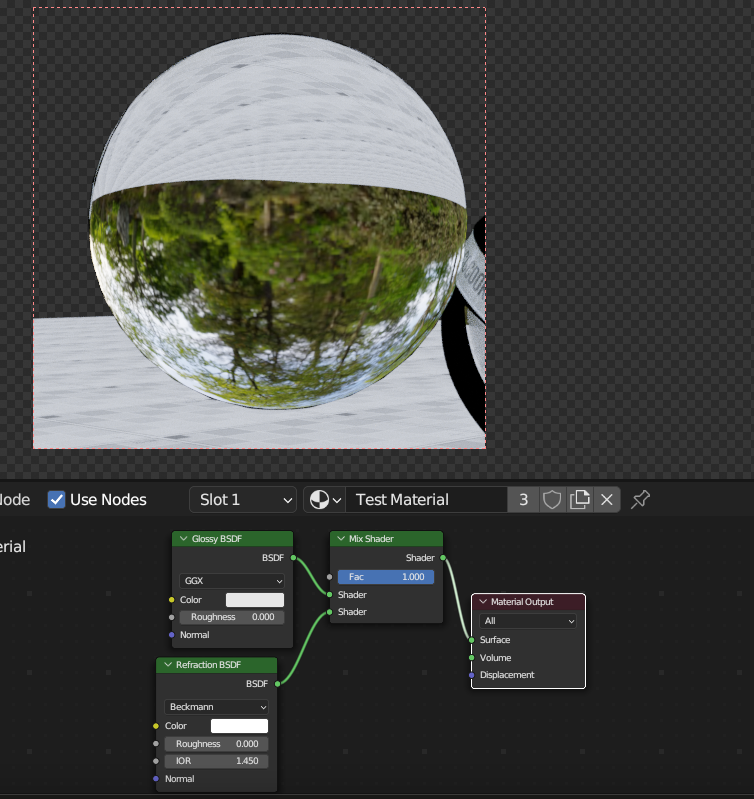Screen dimensions: 754x799
Task: Click the new material duplicate icon
Action: coord(579,500)
